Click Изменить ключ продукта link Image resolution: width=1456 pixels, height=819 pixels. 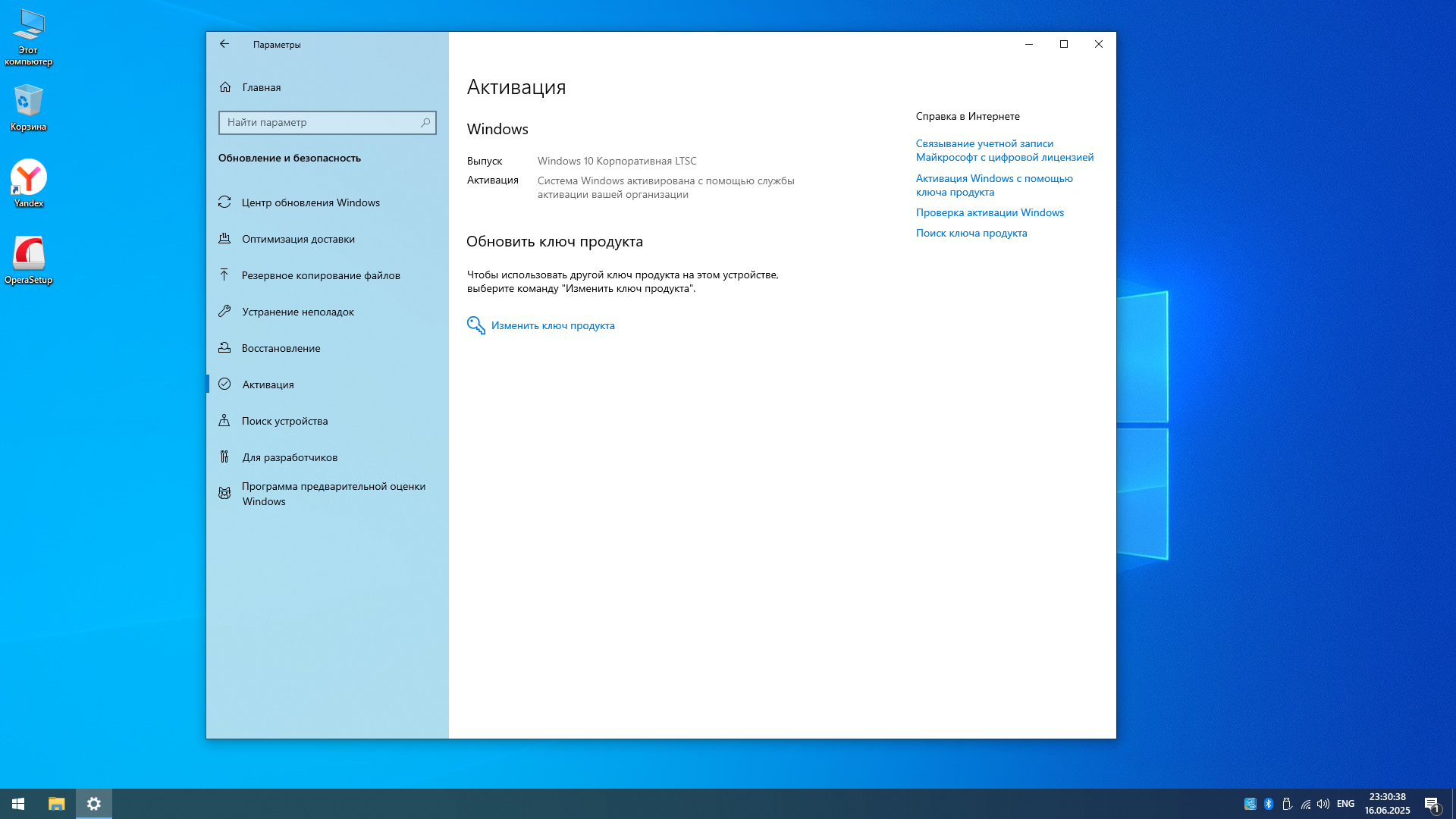click(x=552, y=325)
